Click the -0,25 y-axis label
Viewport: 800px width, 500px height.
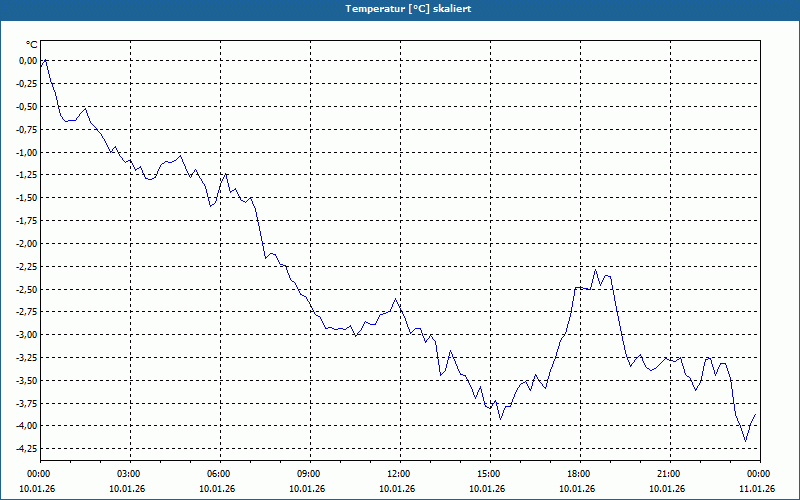[27, 84]
